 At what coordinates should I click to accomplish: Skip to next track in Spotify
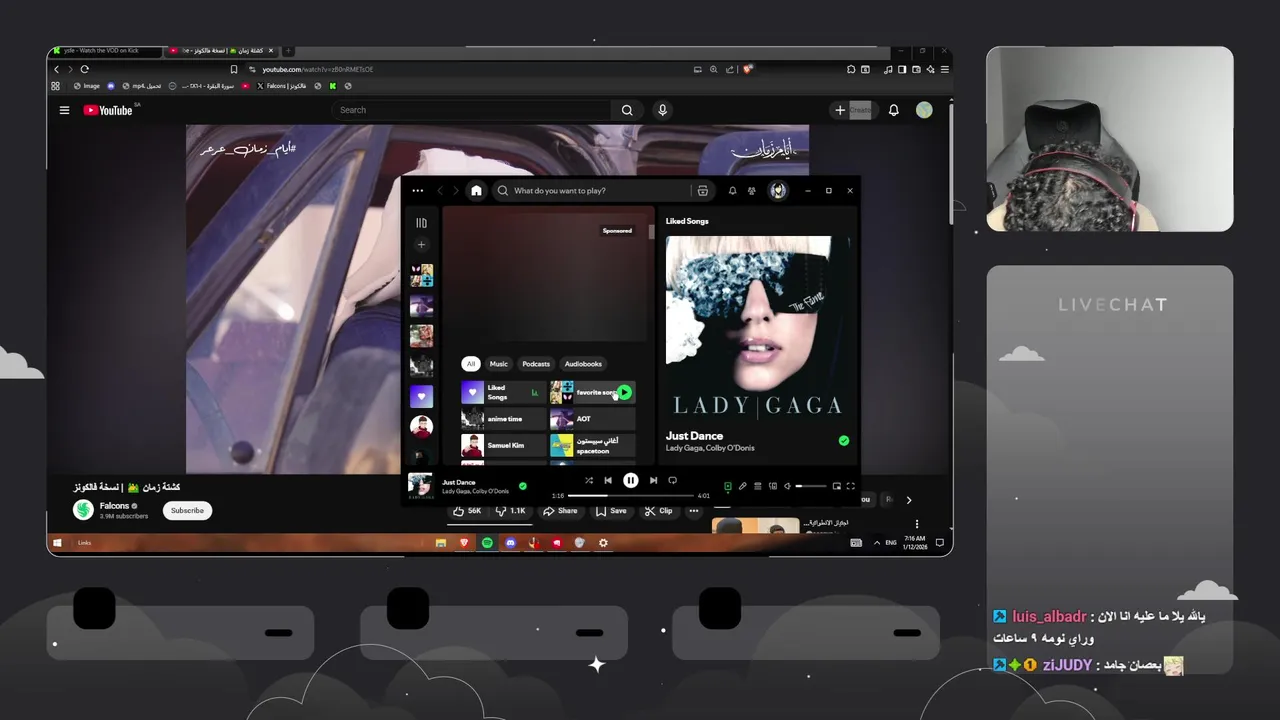653,481
